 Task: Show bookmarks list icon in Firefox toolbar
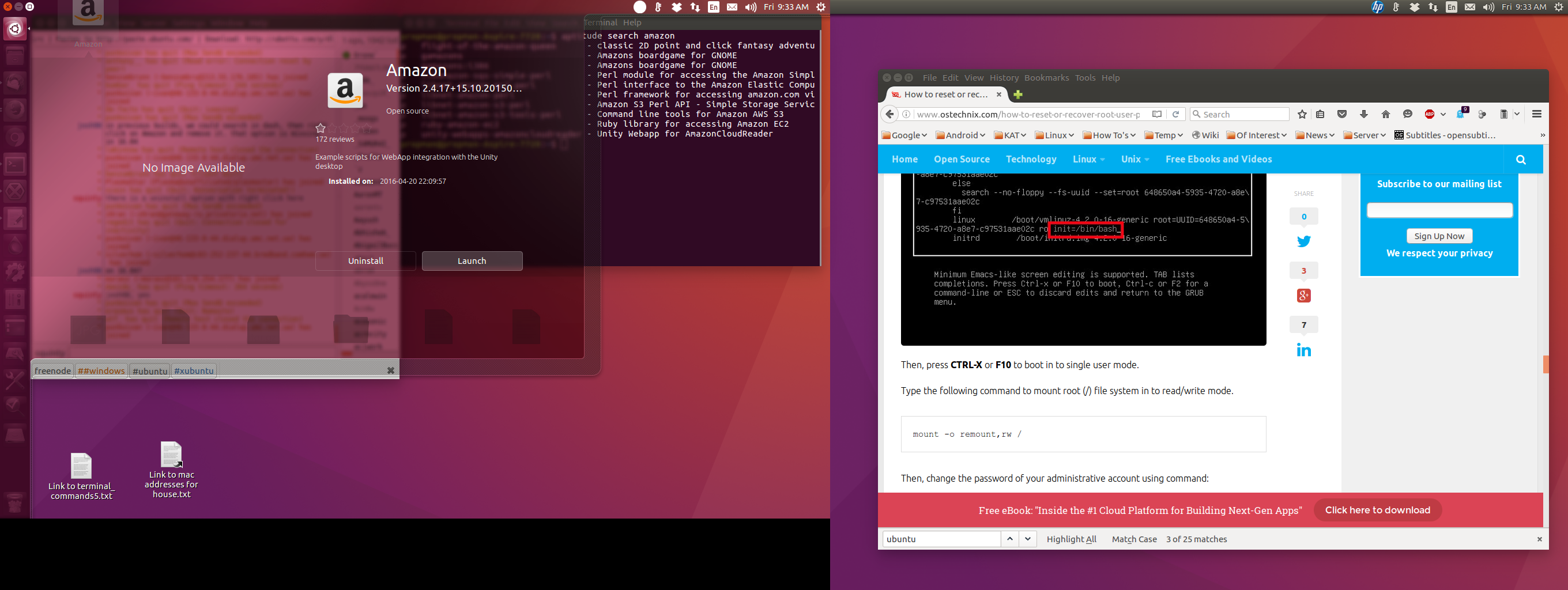pyautogui.click(x=1320, y=114)
